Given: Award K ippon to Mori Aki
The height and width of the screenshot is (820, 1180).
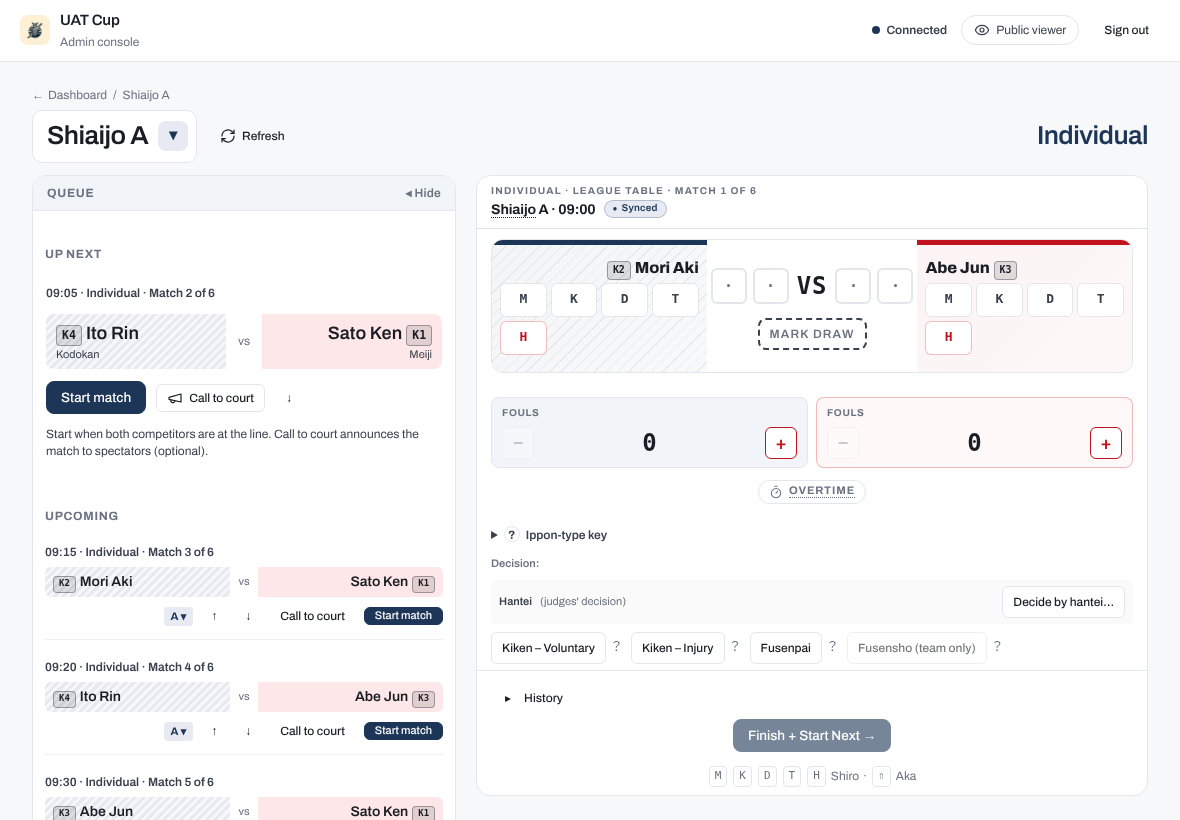Looking at the screenshot, I should coord(574,299).
